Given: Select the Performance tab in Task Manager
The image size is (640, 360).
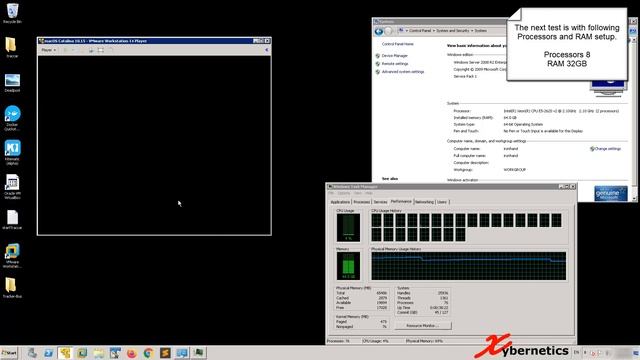Looking at the screenshot, I should tap(401, 201).
